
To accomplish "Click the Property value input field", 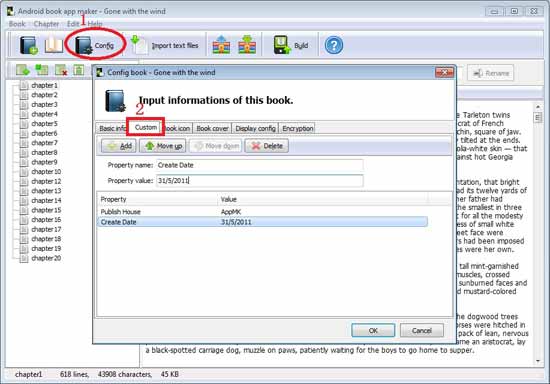I will click(260, 181).
